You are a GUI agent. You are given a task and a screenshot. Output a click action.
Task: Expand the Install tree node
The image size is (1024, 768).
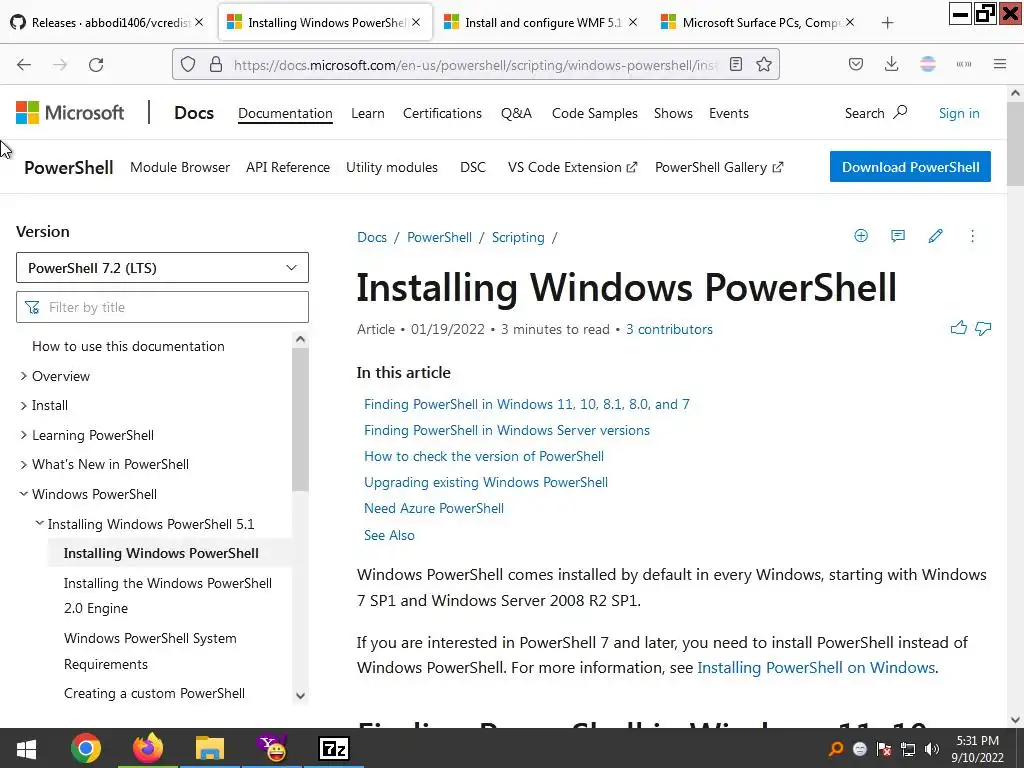point(24,406)
